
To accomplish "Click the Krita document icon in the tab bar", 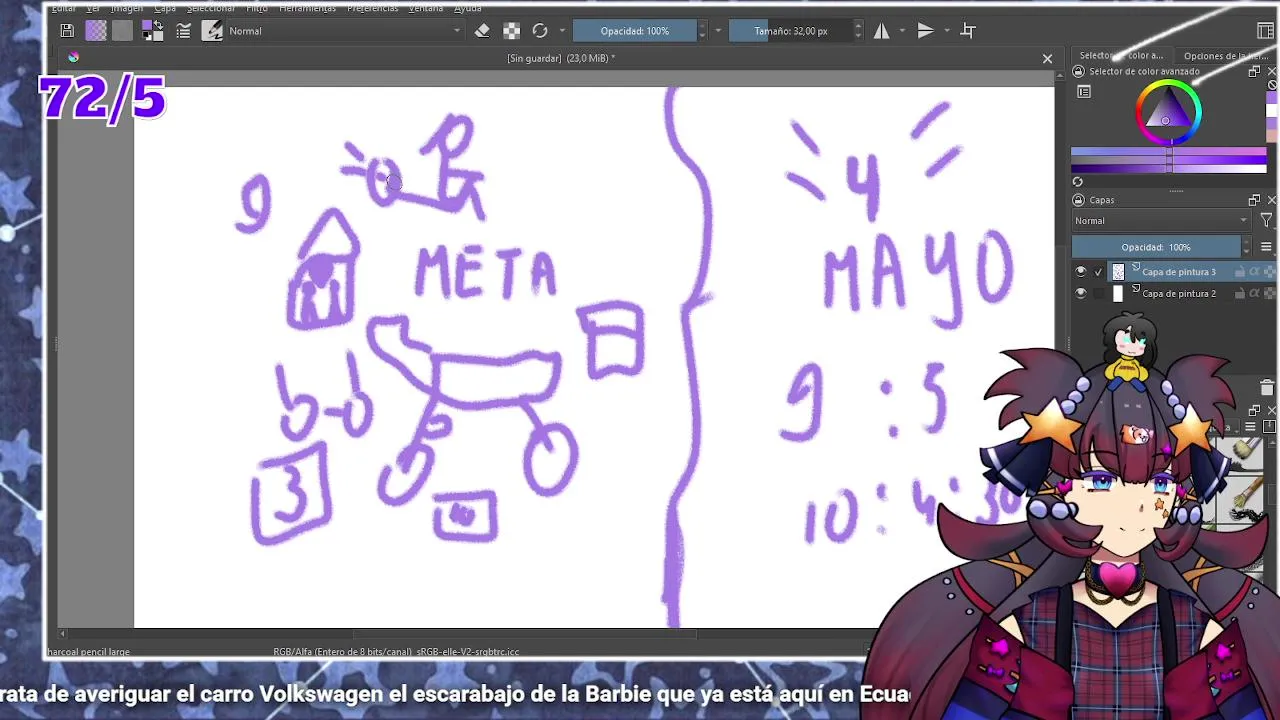I will (73, 58).
